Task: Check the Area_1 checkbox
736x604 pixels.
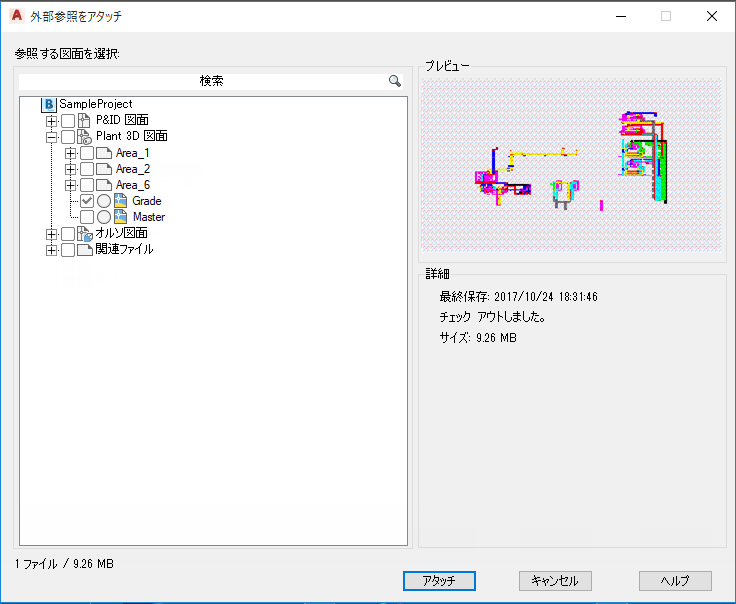Action: tap(87, 153)
